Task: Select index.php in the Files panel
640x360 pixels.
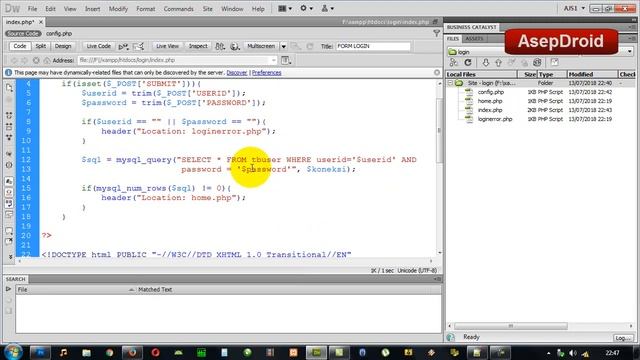Action: pyautogui.click(x=490, y=110)
